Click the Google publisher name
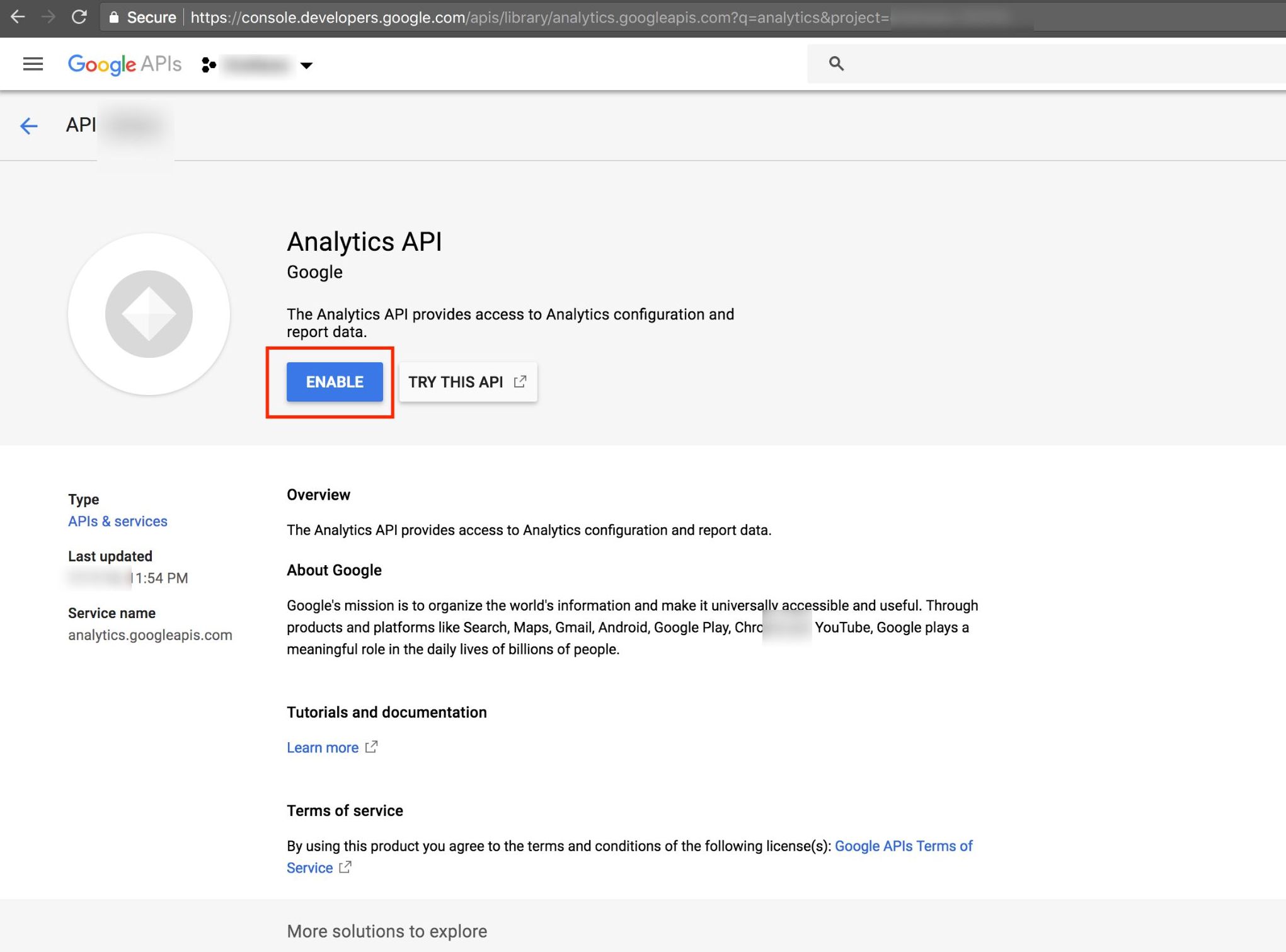1286x952 pixels. pos(314,272)
